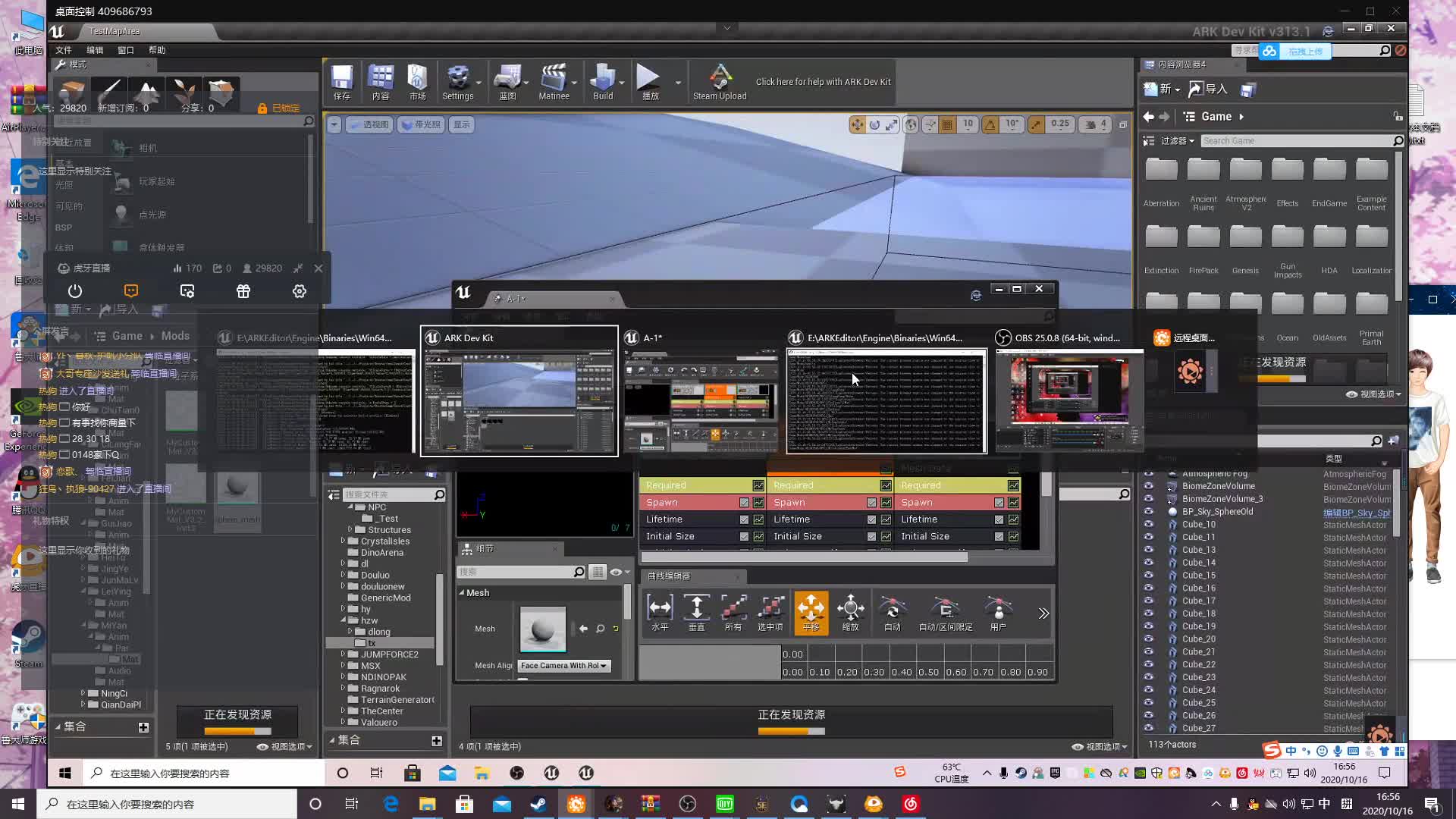Open the Face Camera With Roll dropdown

click(x=563, y=666)
